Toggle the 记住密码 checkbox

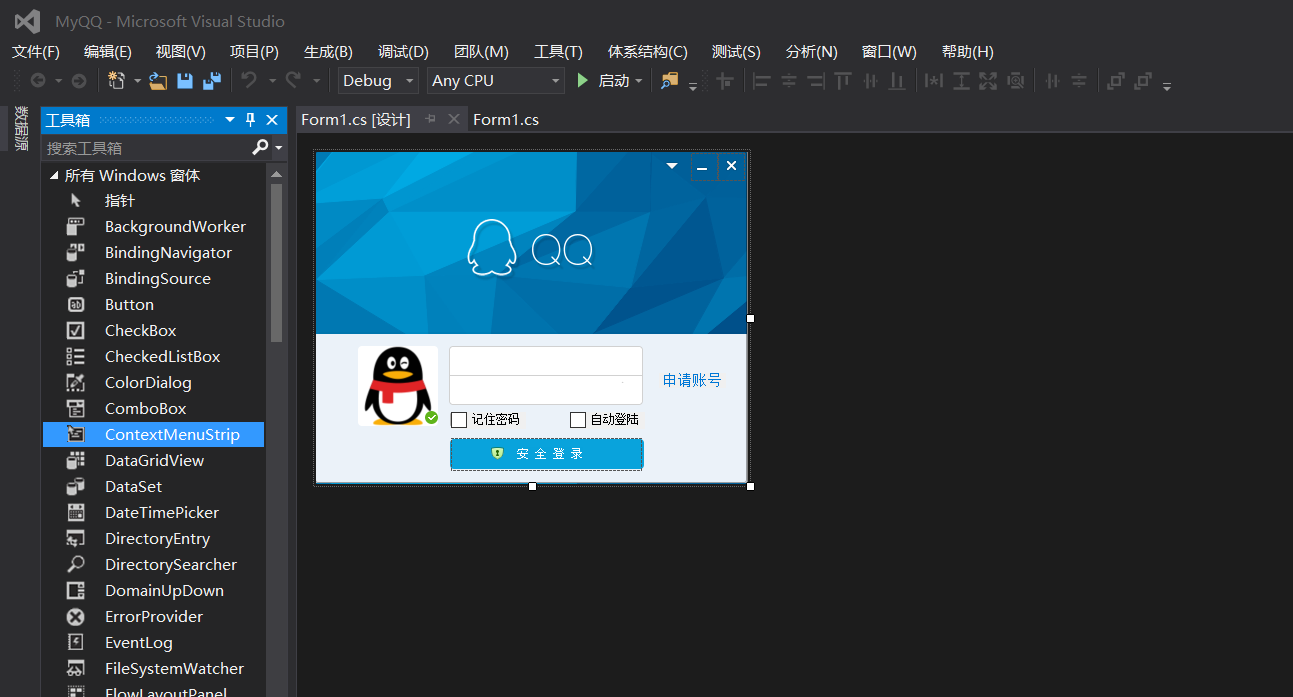coord(459,419)
